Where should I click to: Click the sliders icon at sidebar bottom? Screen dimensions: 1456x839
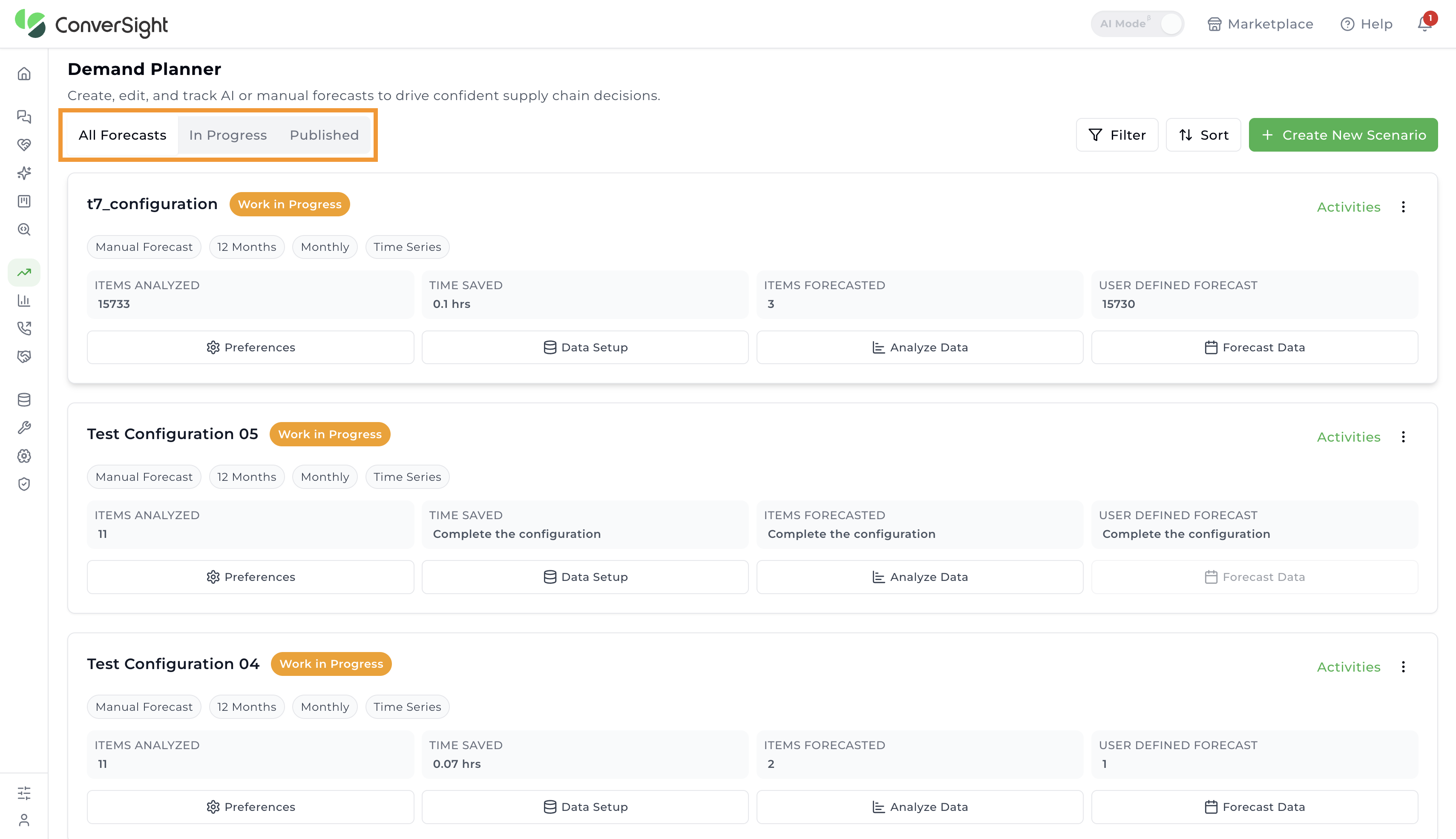[23, 793]
